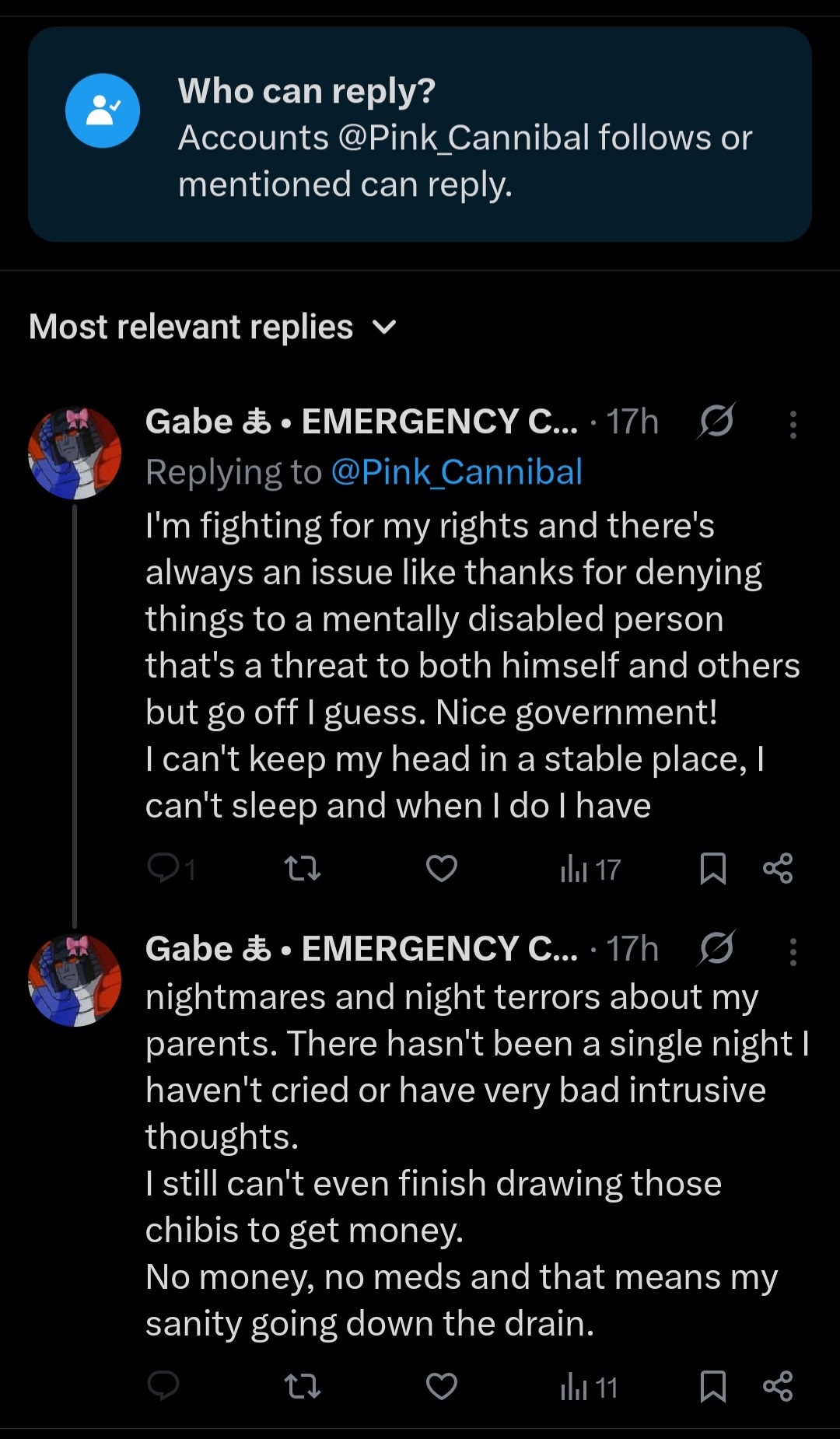Bookmark the first Gabe reply

pyautogui.click(x=712, y=868)
